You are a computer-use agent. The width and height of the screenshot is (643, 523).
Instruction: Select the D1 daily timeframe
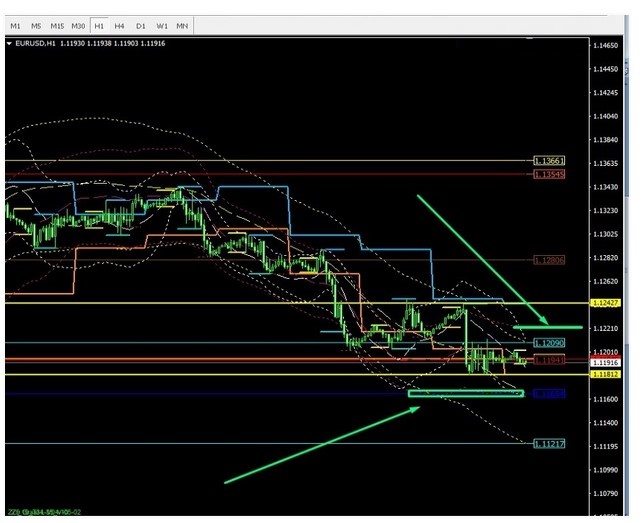pyautogui.click(x=140, y=24)
